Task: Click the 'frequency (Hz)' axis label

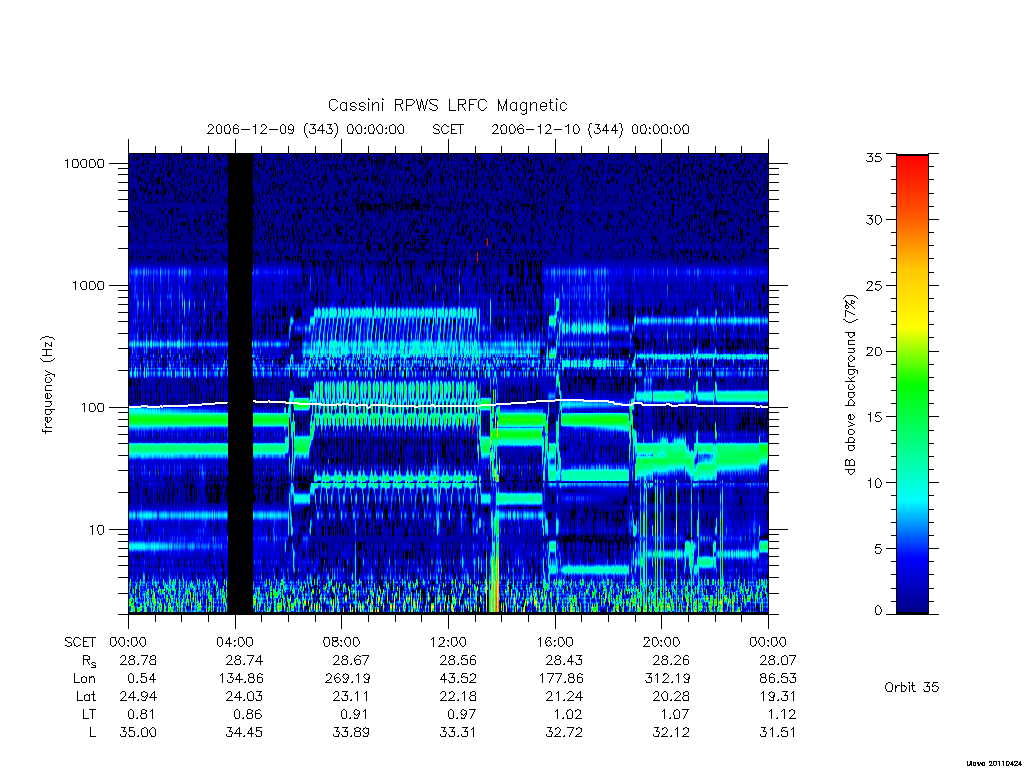Action: click(x=48, y=384)
